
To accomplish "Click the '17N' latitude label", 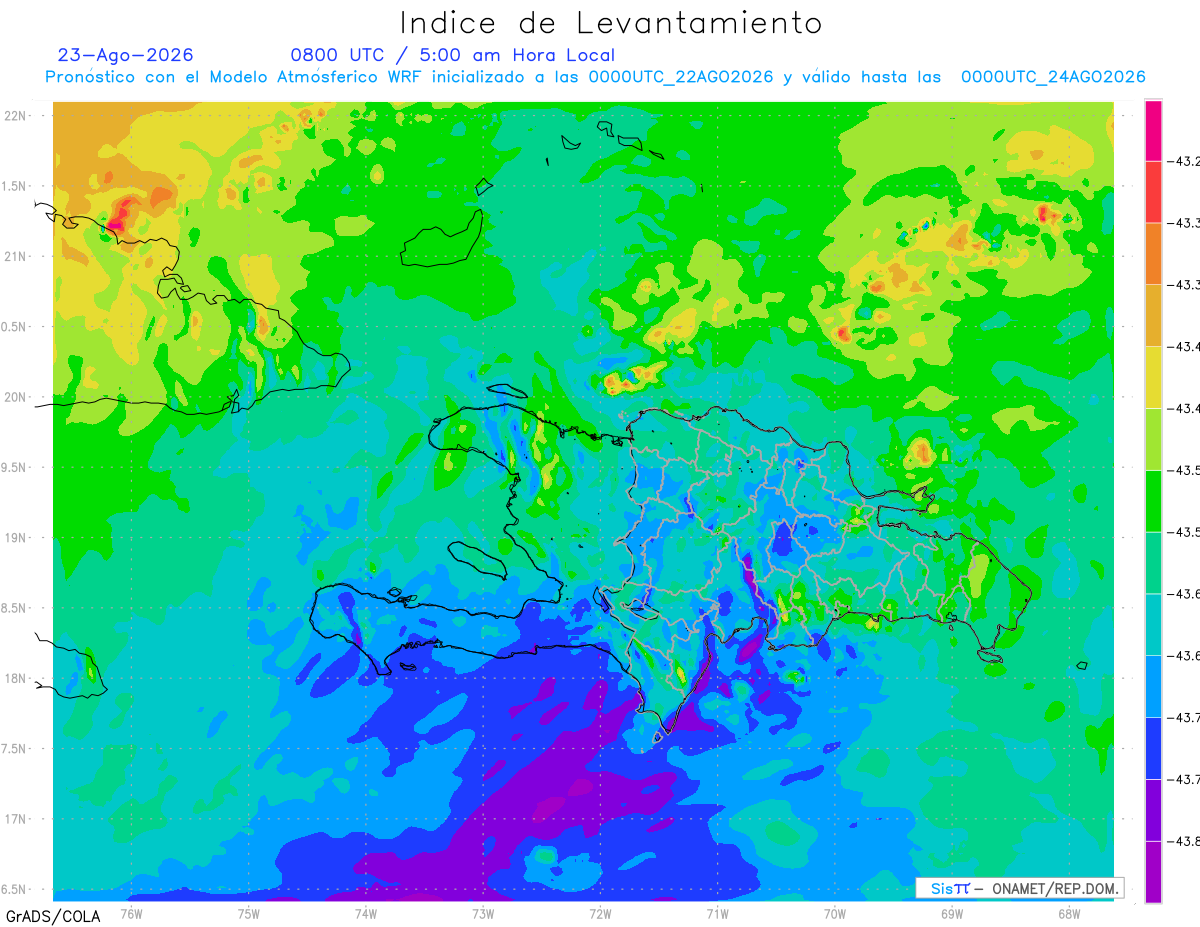I will pos(16,819).
